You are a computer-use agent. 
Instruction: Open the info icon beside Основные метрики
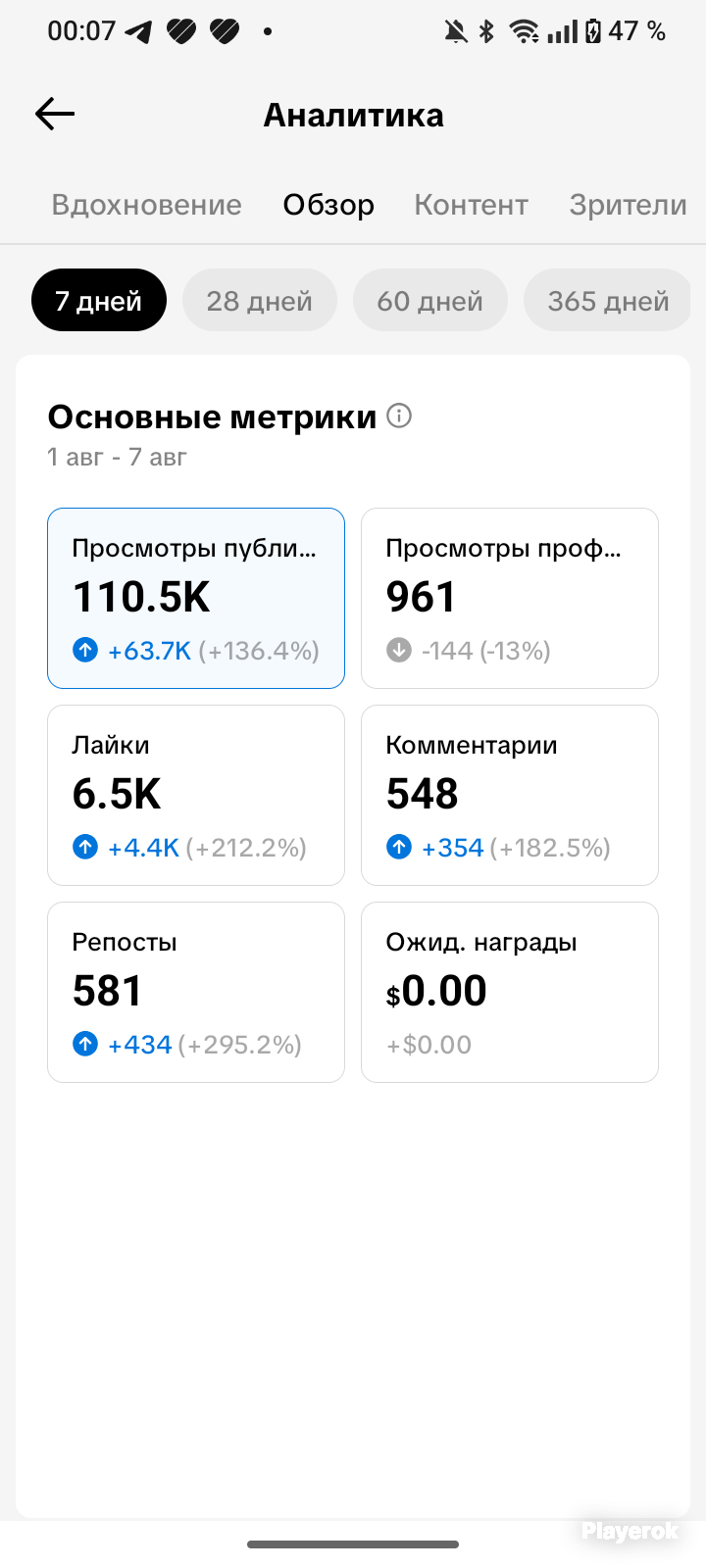point(399,416)
